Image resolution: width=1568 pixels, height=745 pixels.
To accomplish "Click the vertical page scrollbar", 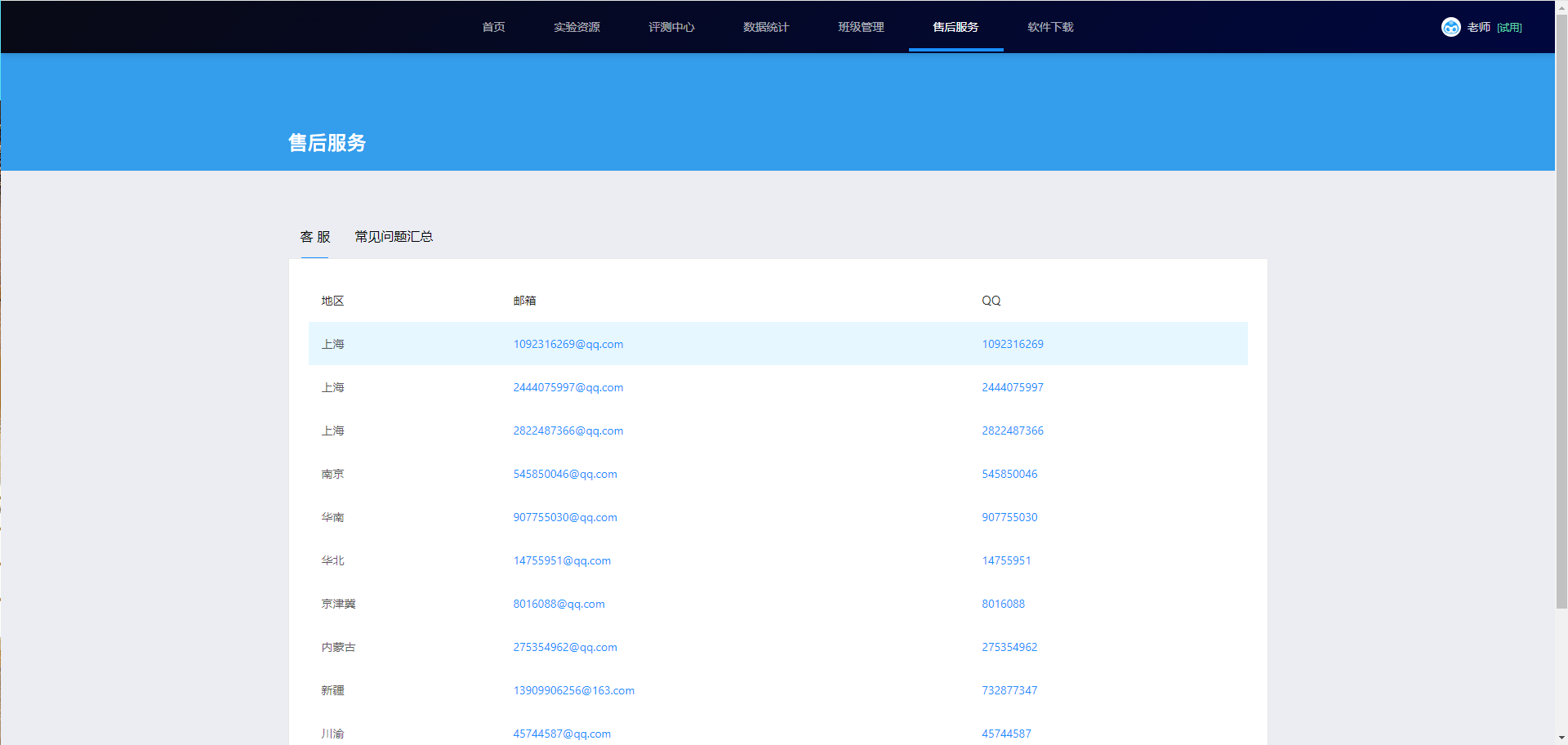I will click(1561, 327).
